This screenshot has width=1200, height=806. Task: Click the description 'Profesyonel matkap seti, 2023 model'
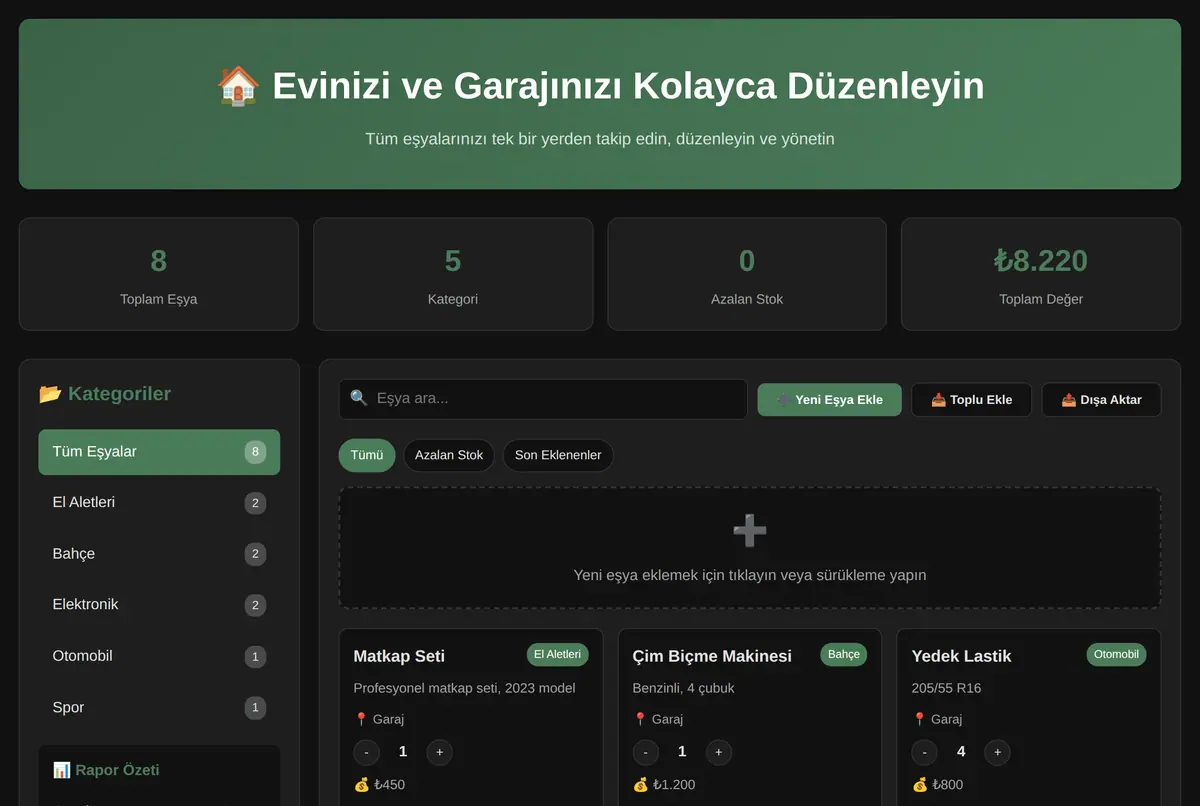click(x=465, y=688)
